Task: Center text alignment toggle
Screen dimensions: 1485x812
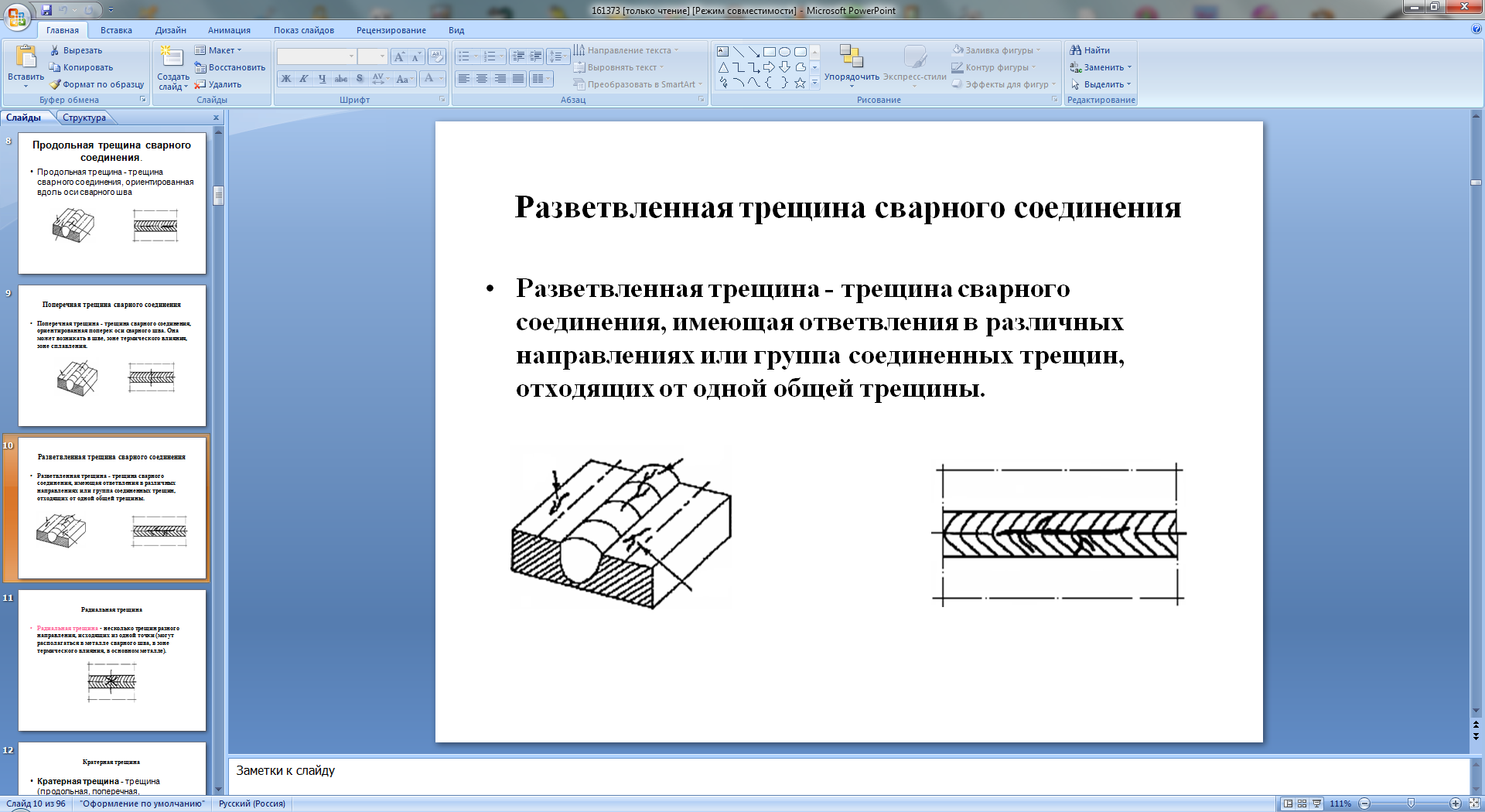Action: pos(482,79)
